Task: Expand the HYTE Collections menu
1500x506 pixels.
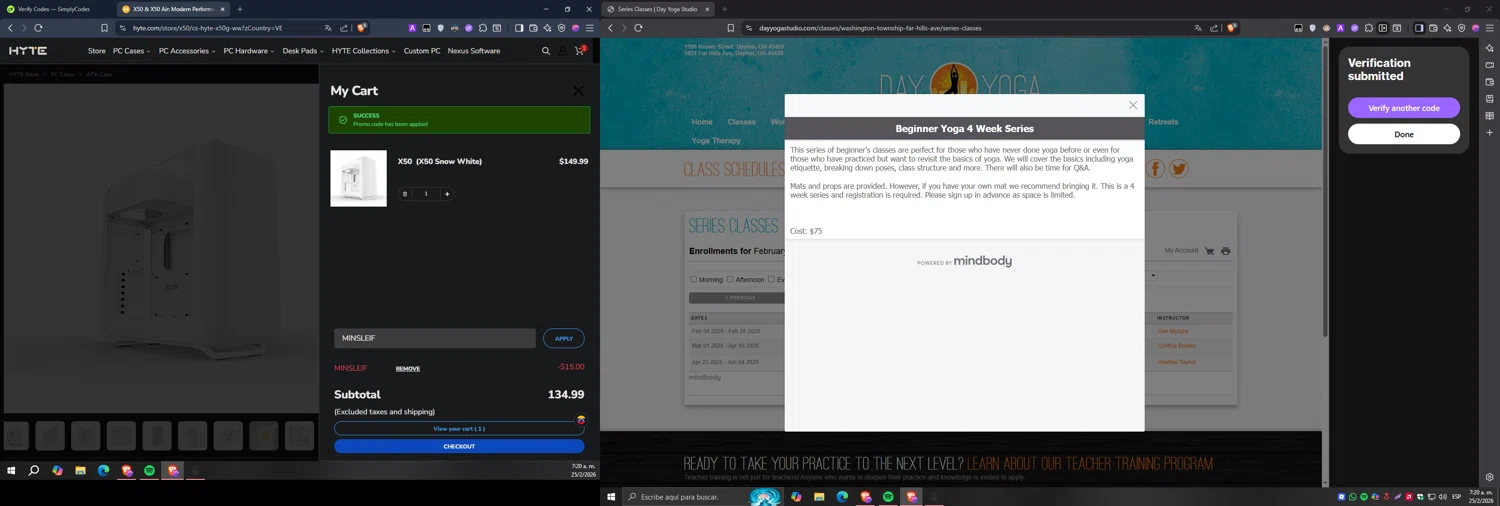Action: 364,51
